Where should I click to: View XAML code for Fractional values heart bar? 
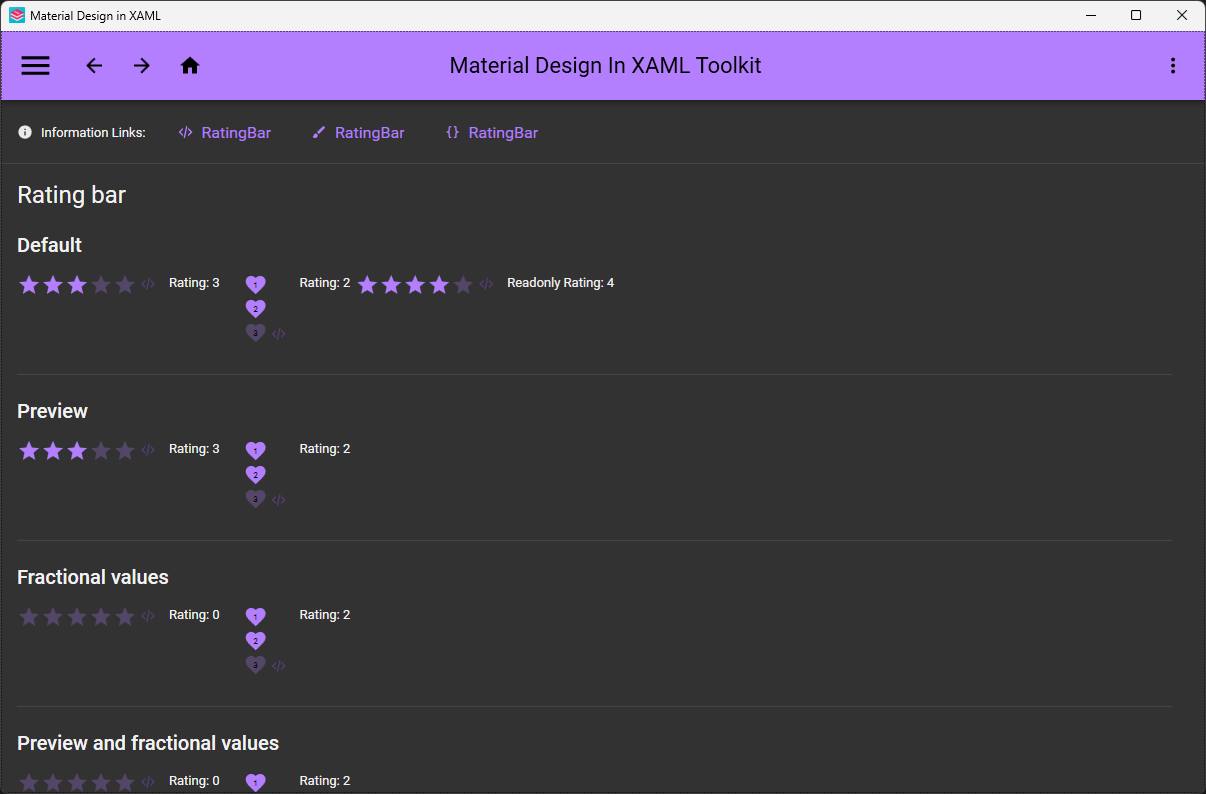[279, 666]
